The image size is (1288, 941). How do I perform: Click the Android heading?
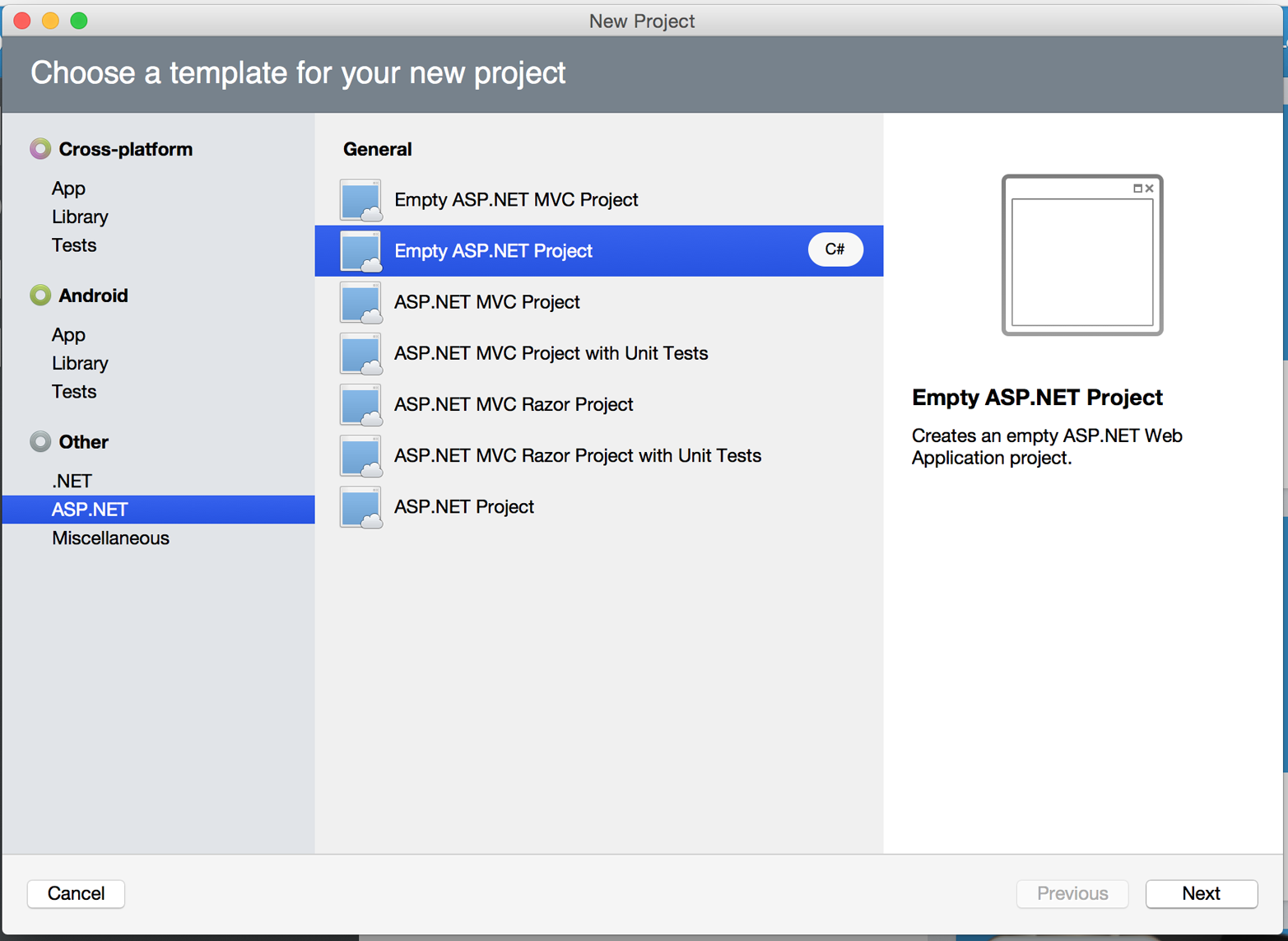(x=94, y=296)
